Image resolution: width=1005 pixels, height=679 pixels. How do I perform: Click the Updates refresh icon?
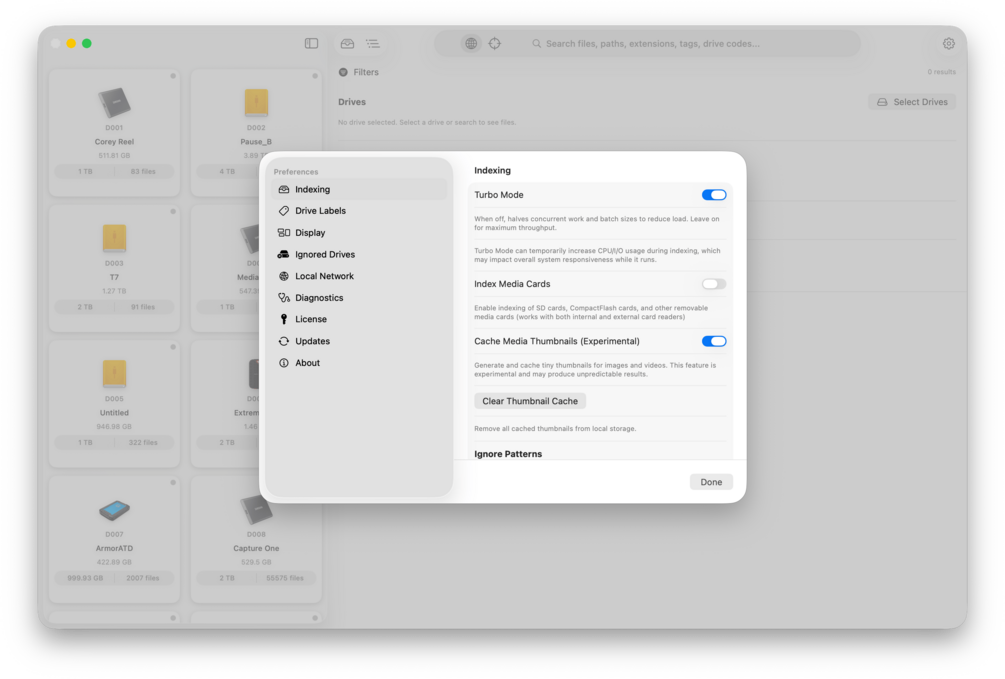[x=283, y=341]
